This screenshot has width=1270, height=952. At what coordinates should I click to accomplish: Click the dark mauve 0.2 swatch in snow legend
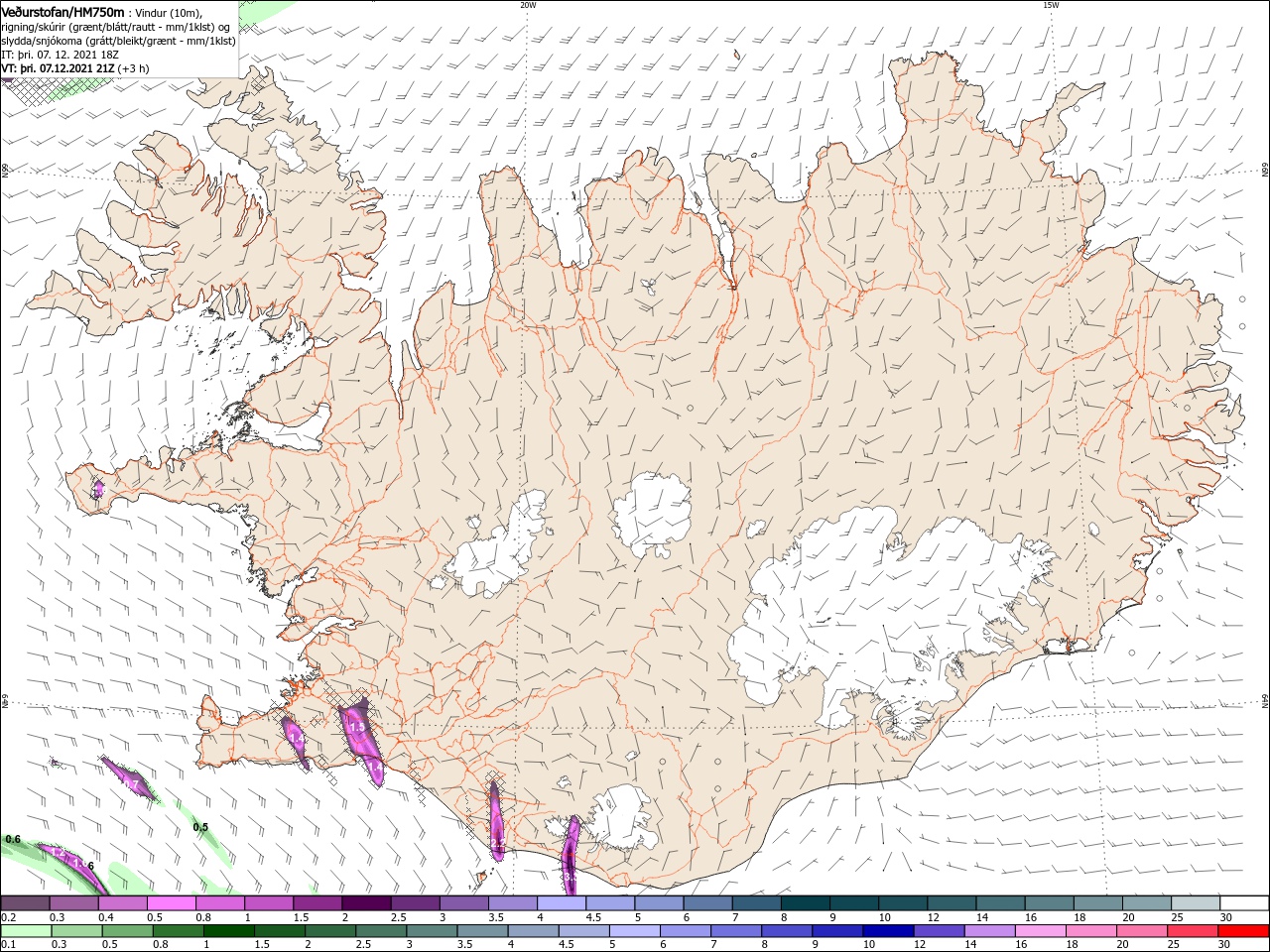(x=26, y=903)
